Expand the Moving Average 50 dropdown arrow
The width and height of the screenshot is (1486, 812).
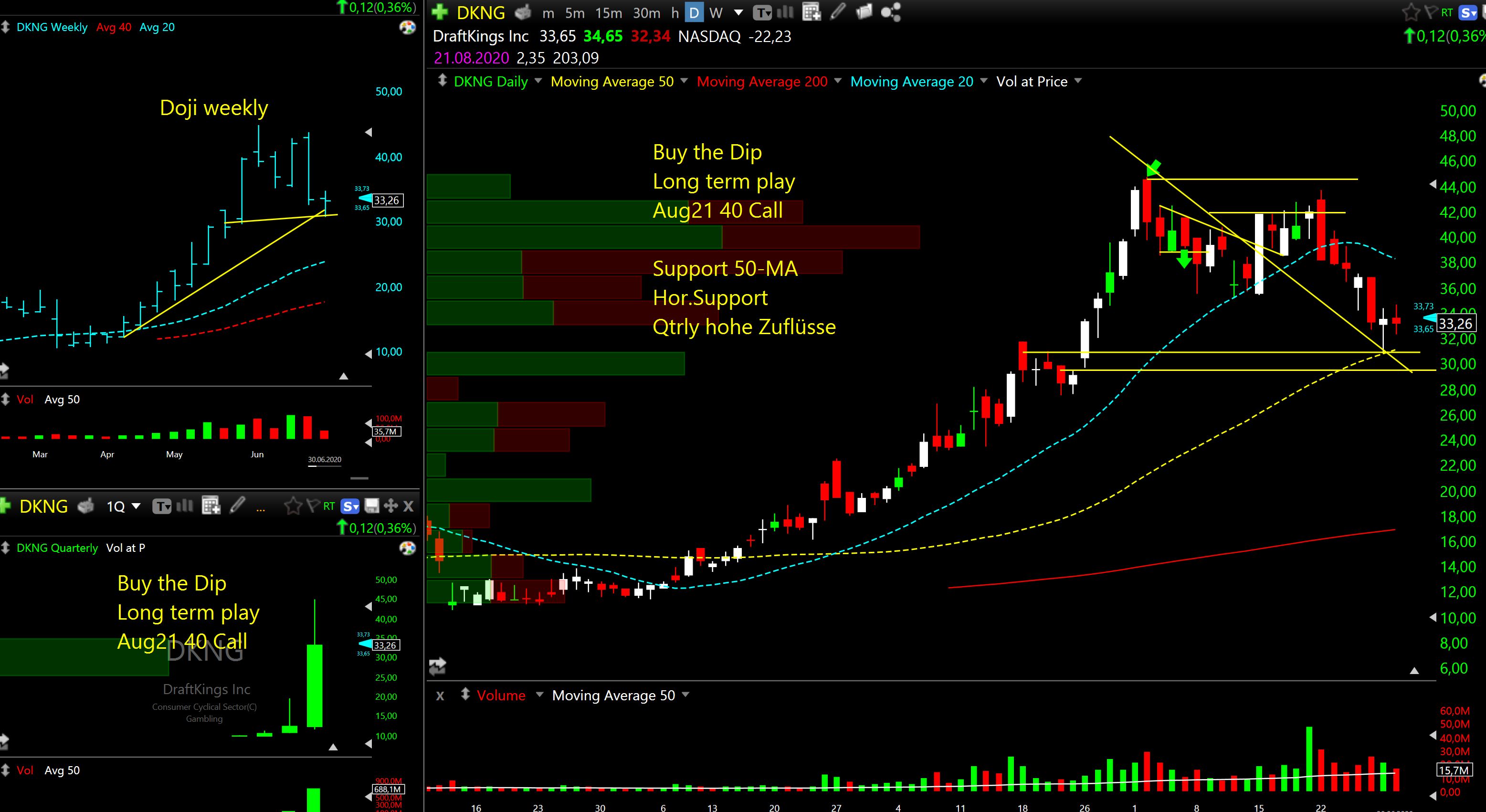point(684,81)
